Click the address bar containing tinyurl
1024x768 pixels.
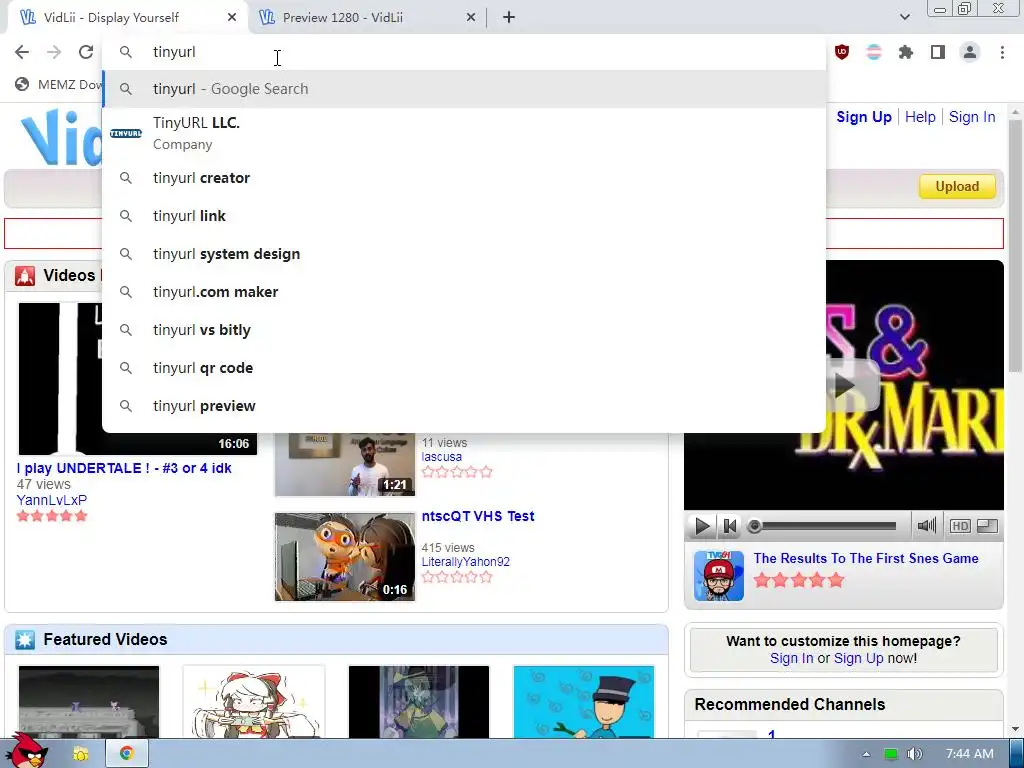tap(464, 52)
